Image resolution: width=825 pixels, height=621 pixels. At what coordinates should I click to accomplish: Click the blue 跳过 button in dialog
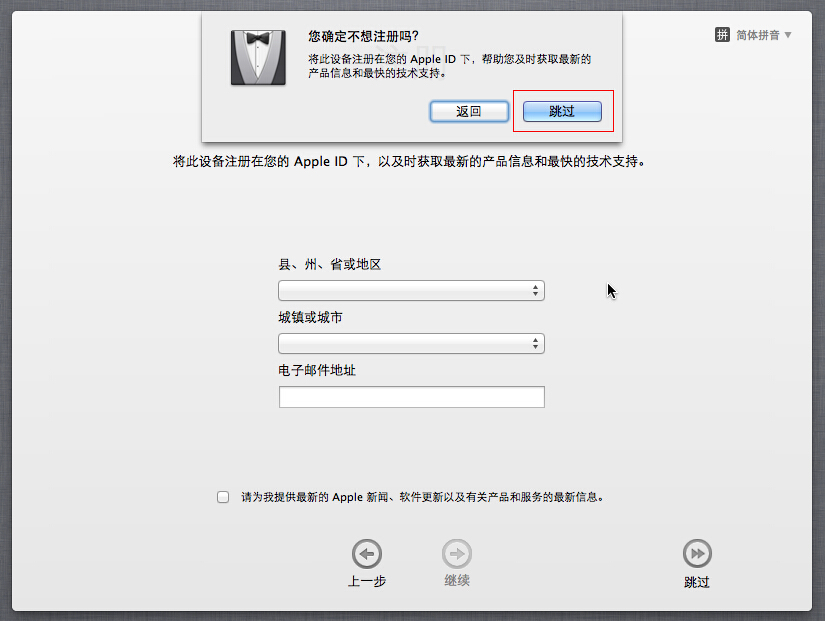[x=562, y=112]
